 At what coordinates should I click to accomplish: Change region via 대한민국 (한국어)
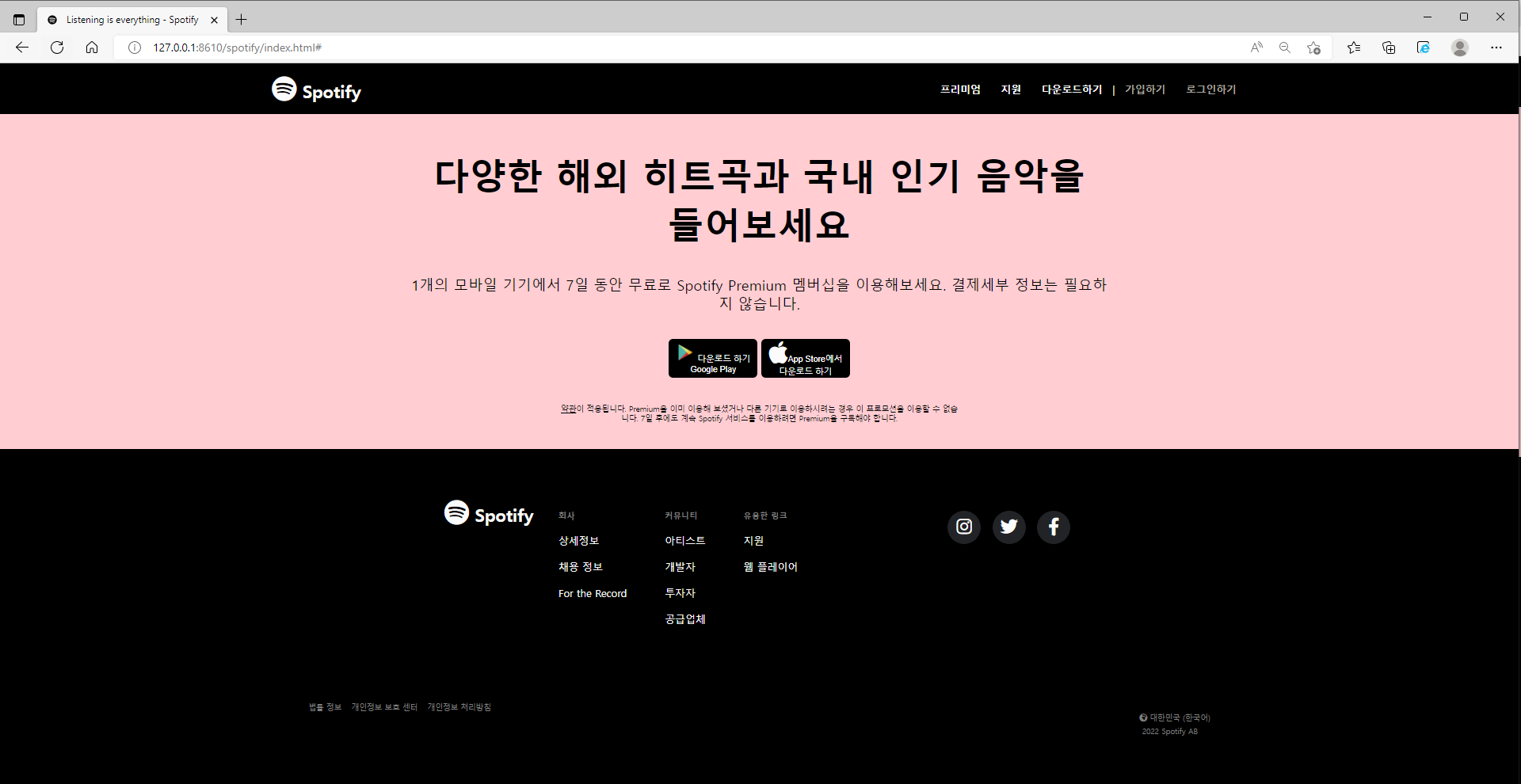point(1175,717)
